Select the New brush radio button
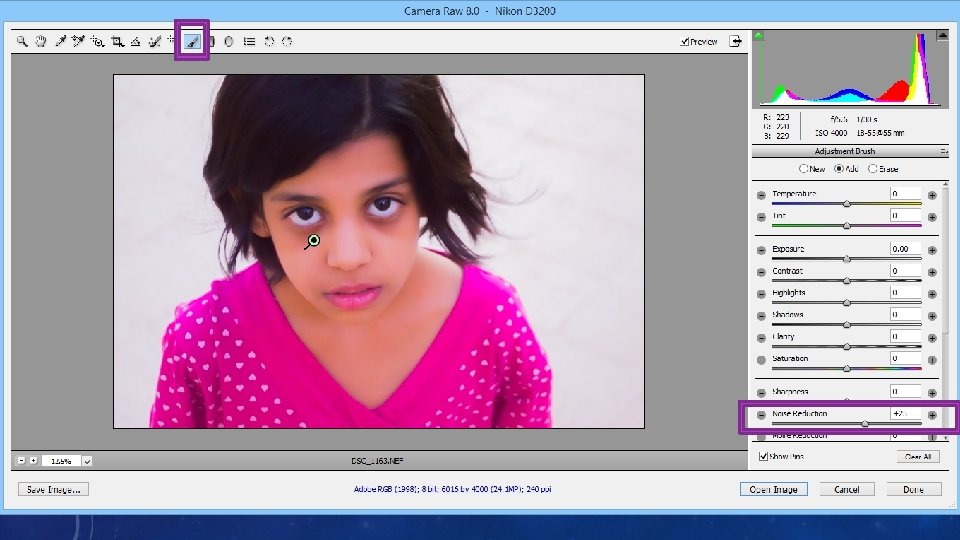 803,168
